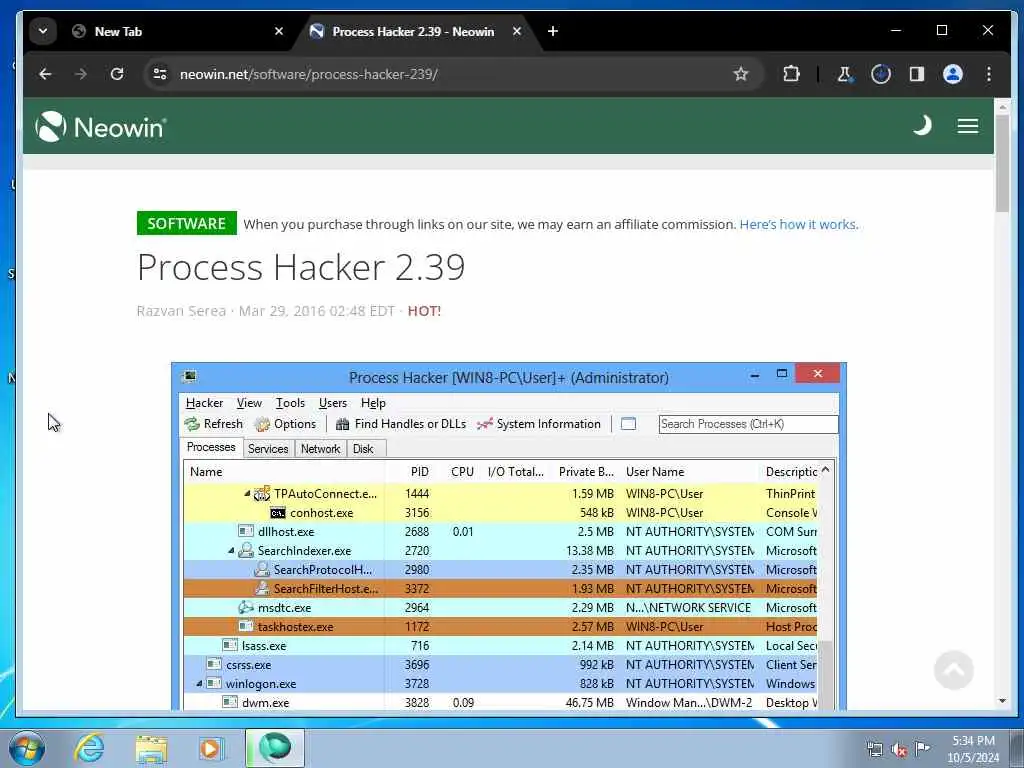Close the Process Hacker 2.39 tab
The width and height of the screenshot is (1024, 768).
pyautogui.click(x=517, y=31)
